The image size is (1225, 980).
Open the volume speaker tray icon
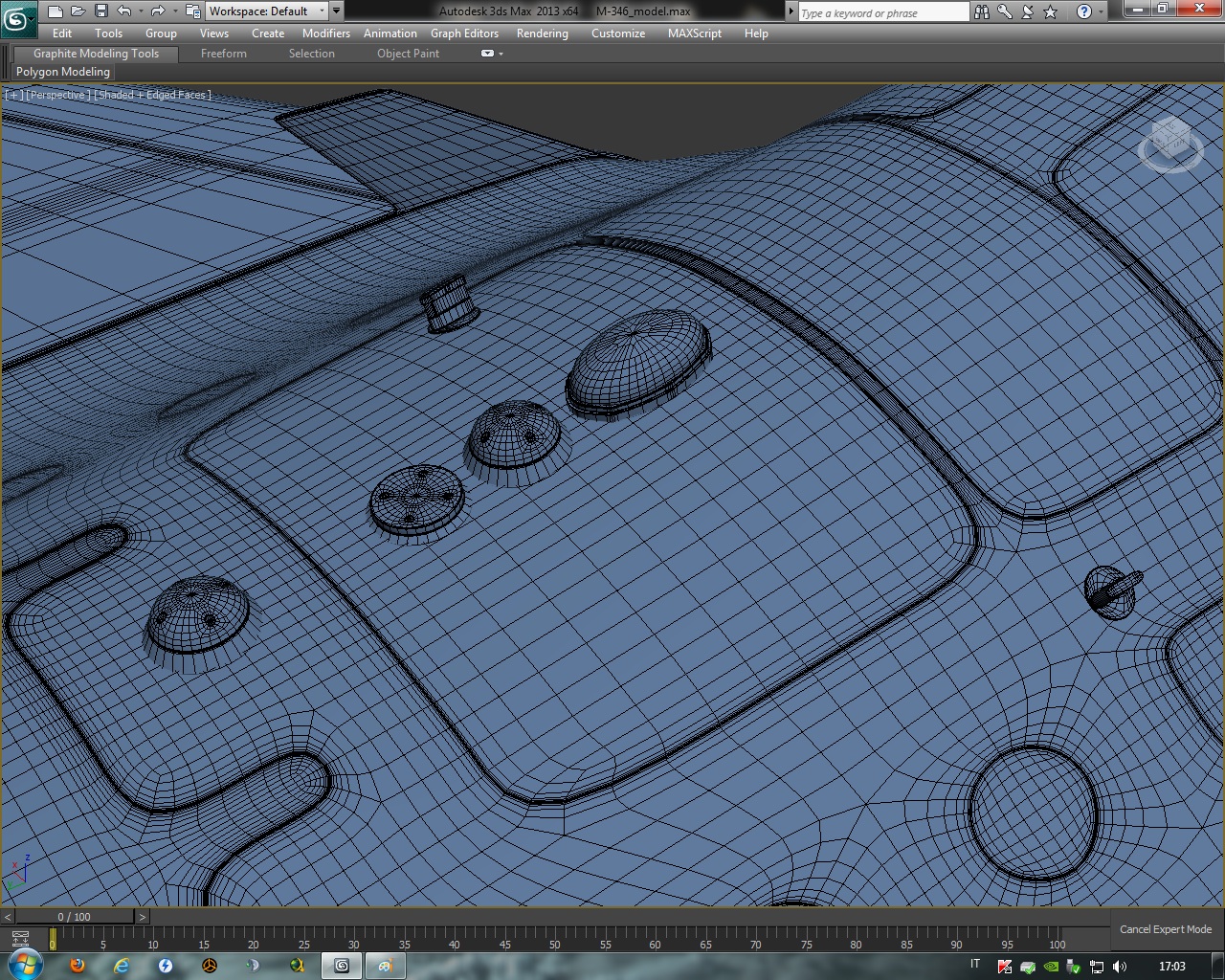click(1120, 967)
